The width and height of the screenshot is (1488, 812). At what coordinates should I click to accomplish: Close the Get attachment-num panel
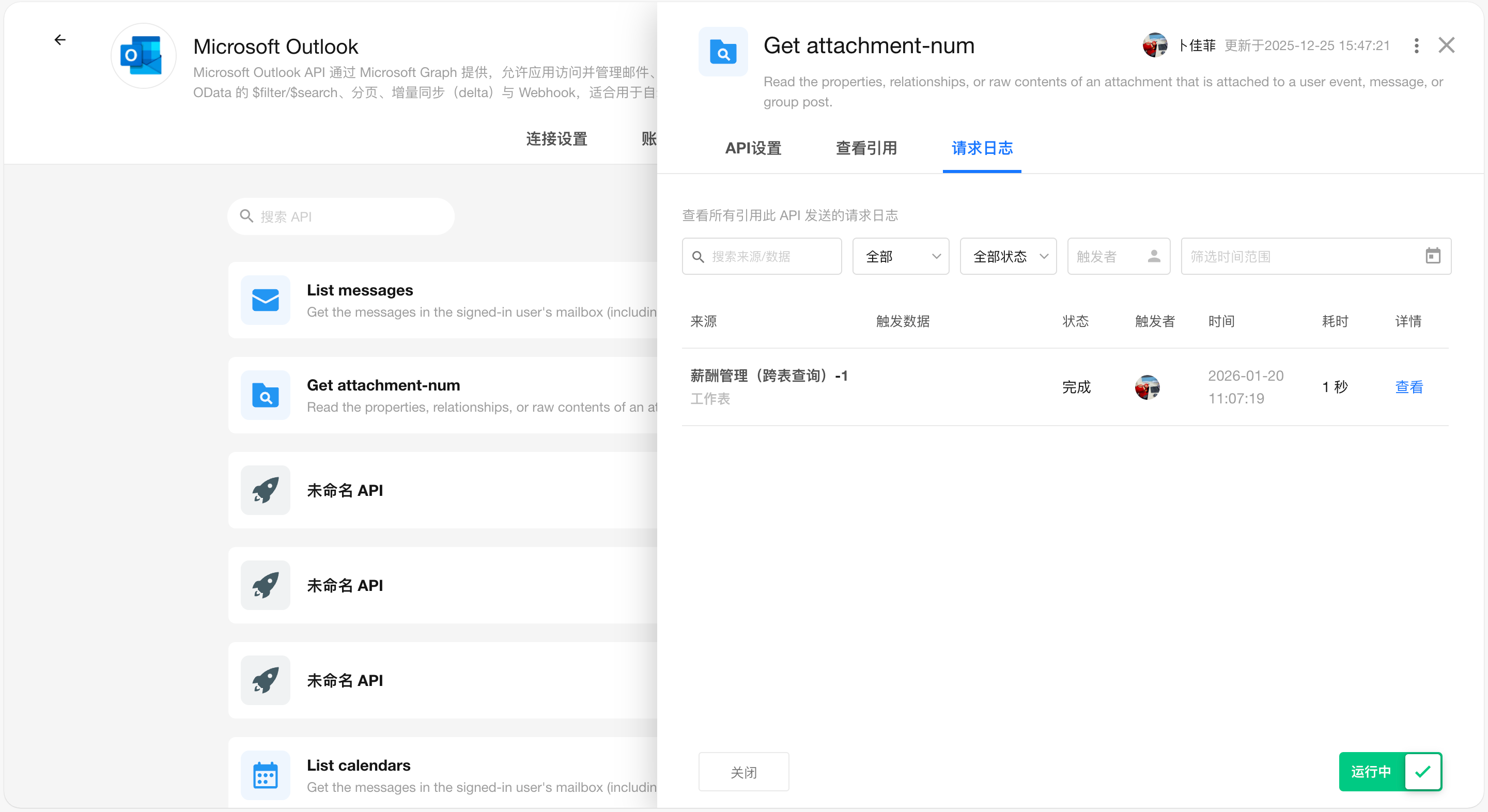tap(1446, 45)
